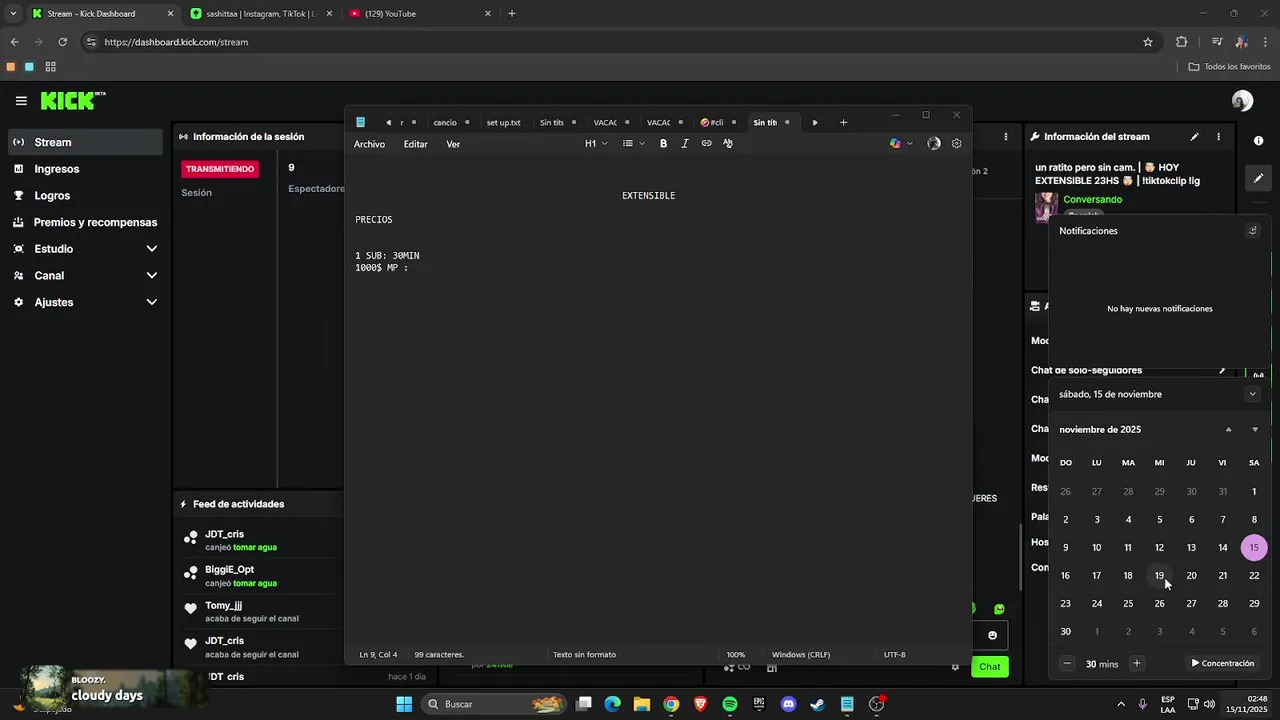Image resolution: width=1280 pixels, height=720 pixels.
Task: Select November 19 in the calendar
Action: (x=1159, y=576)
